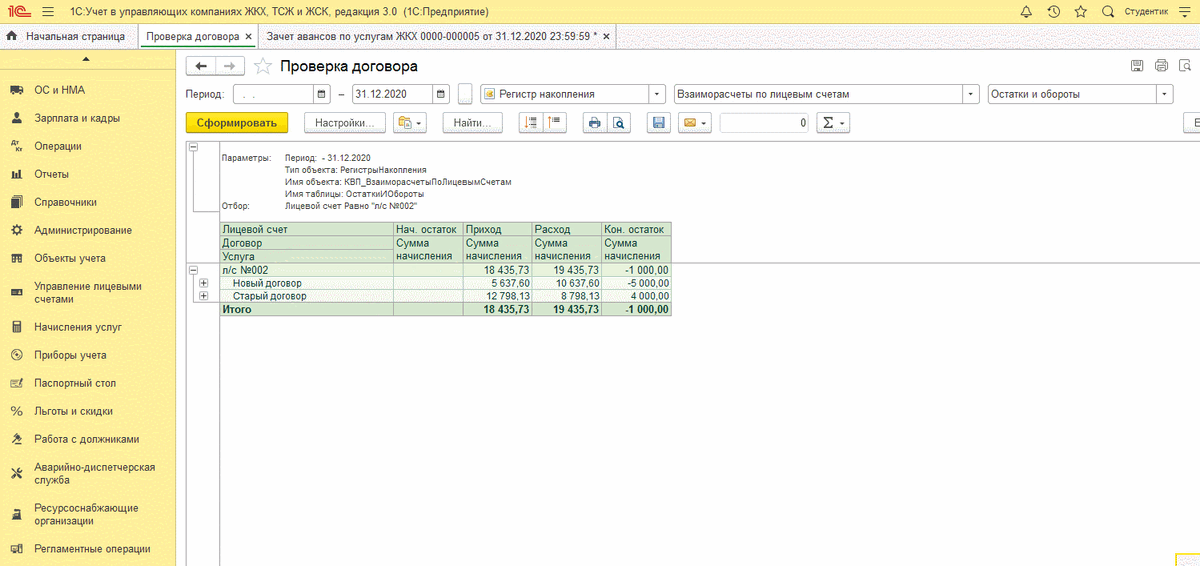1200x566 pixels.
Task: Open Настройки... button
Action: [x=344, y=123]
